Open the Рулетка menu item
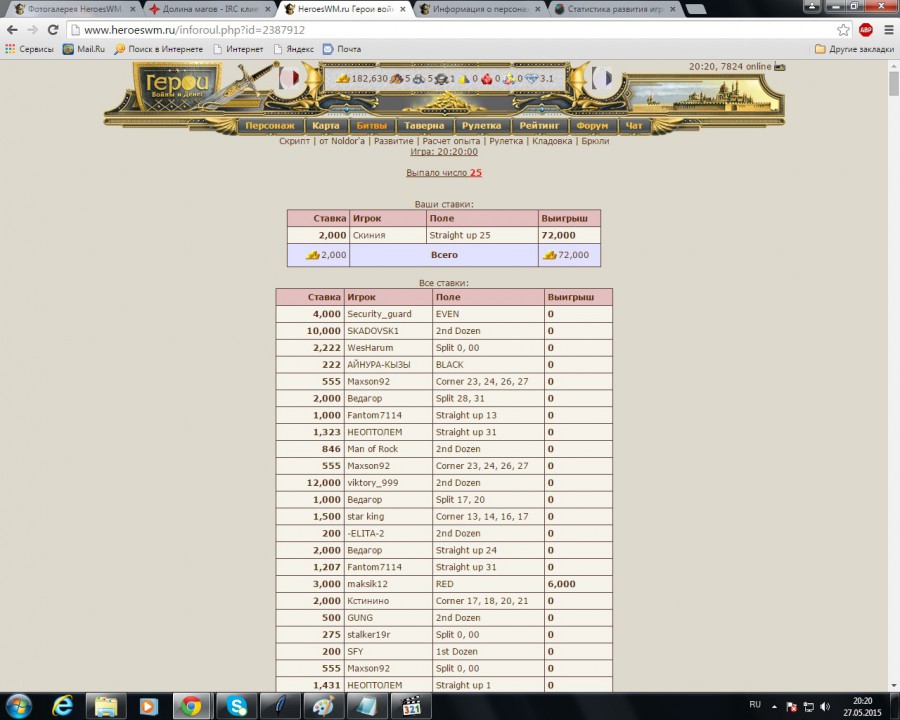 tap(481, 126)
